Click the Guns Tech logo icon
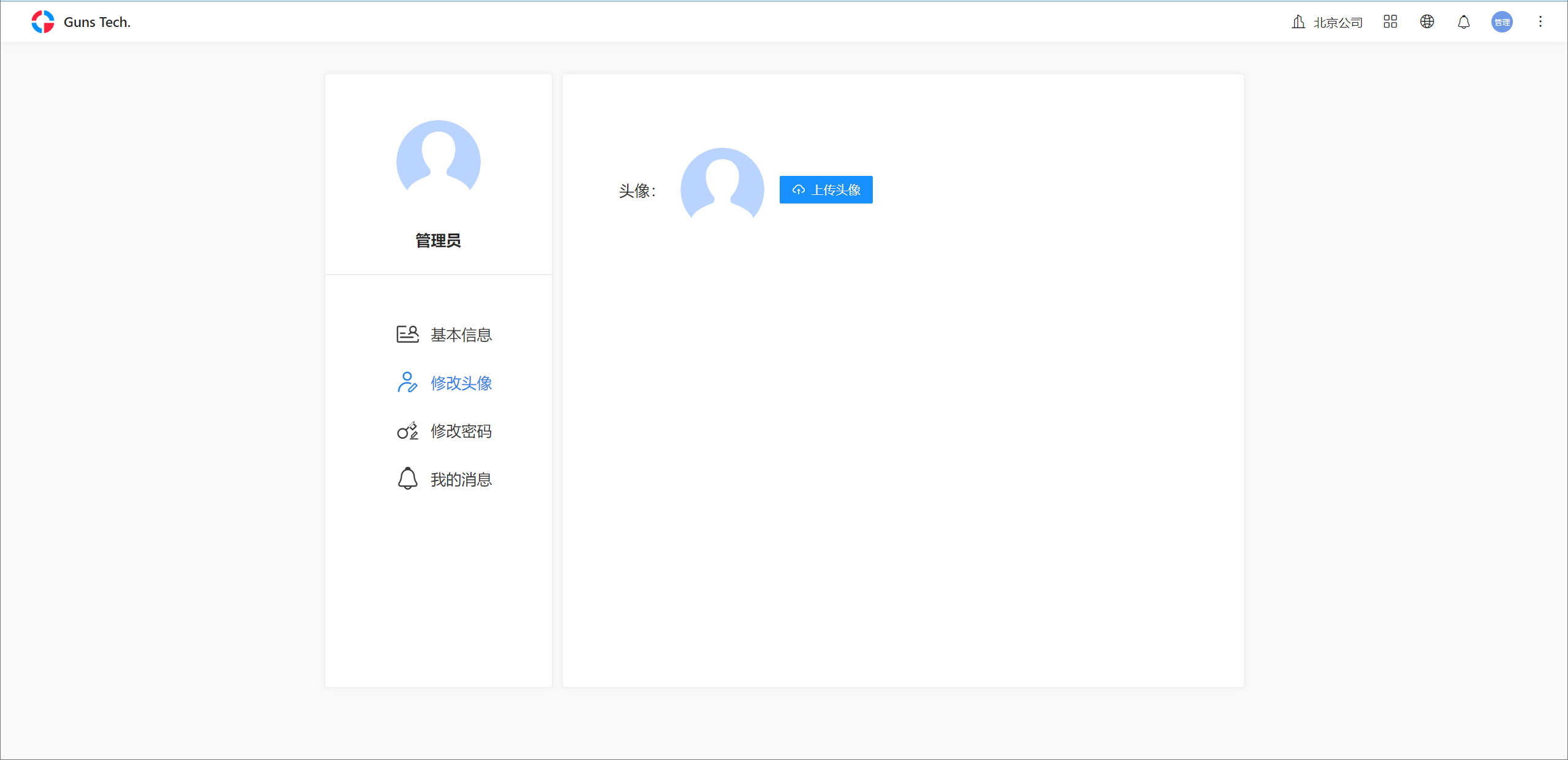 (43, 22)
